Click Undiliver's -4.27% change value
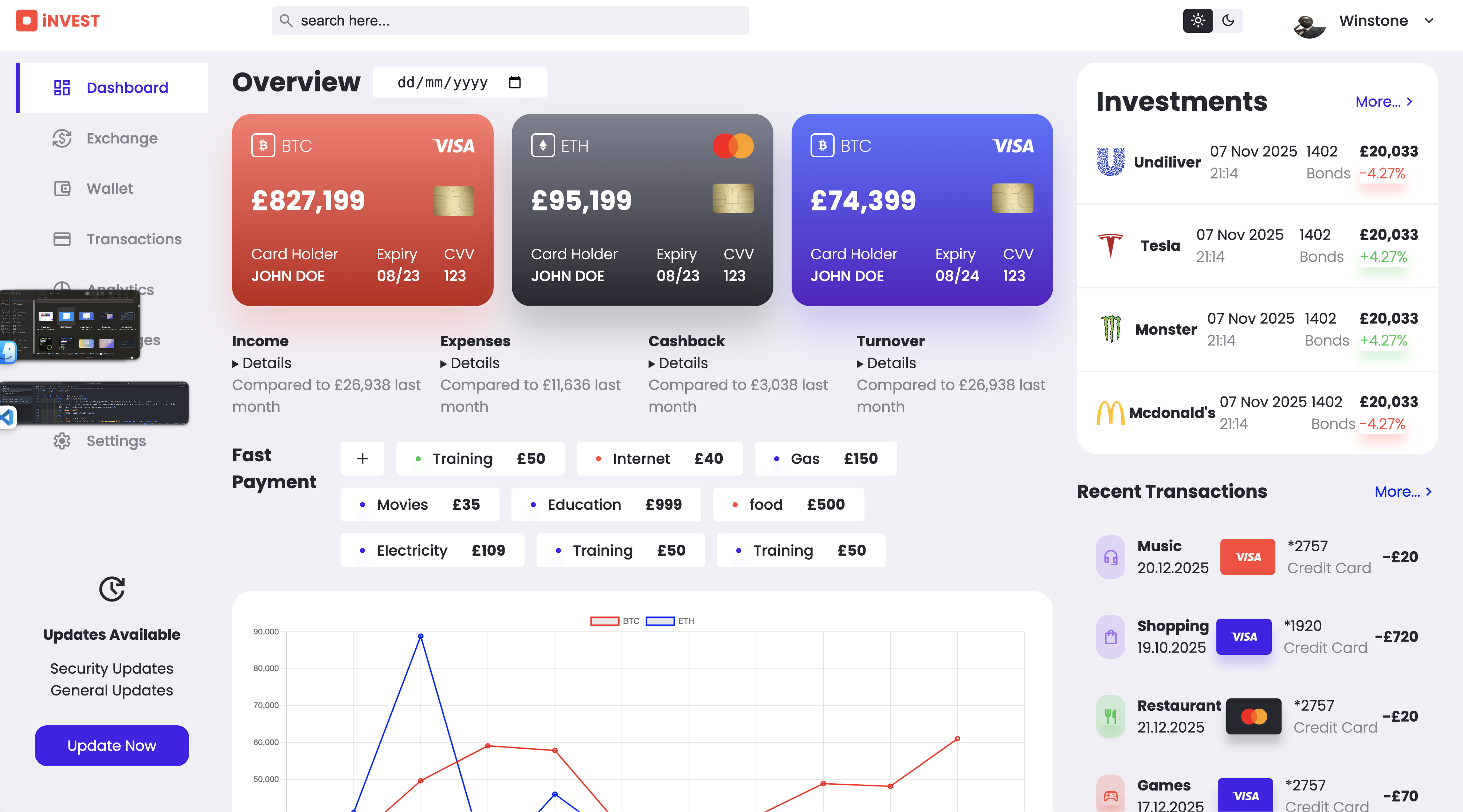Image resolution: width=1463 pixels, height=812 pixels. 1382,173
